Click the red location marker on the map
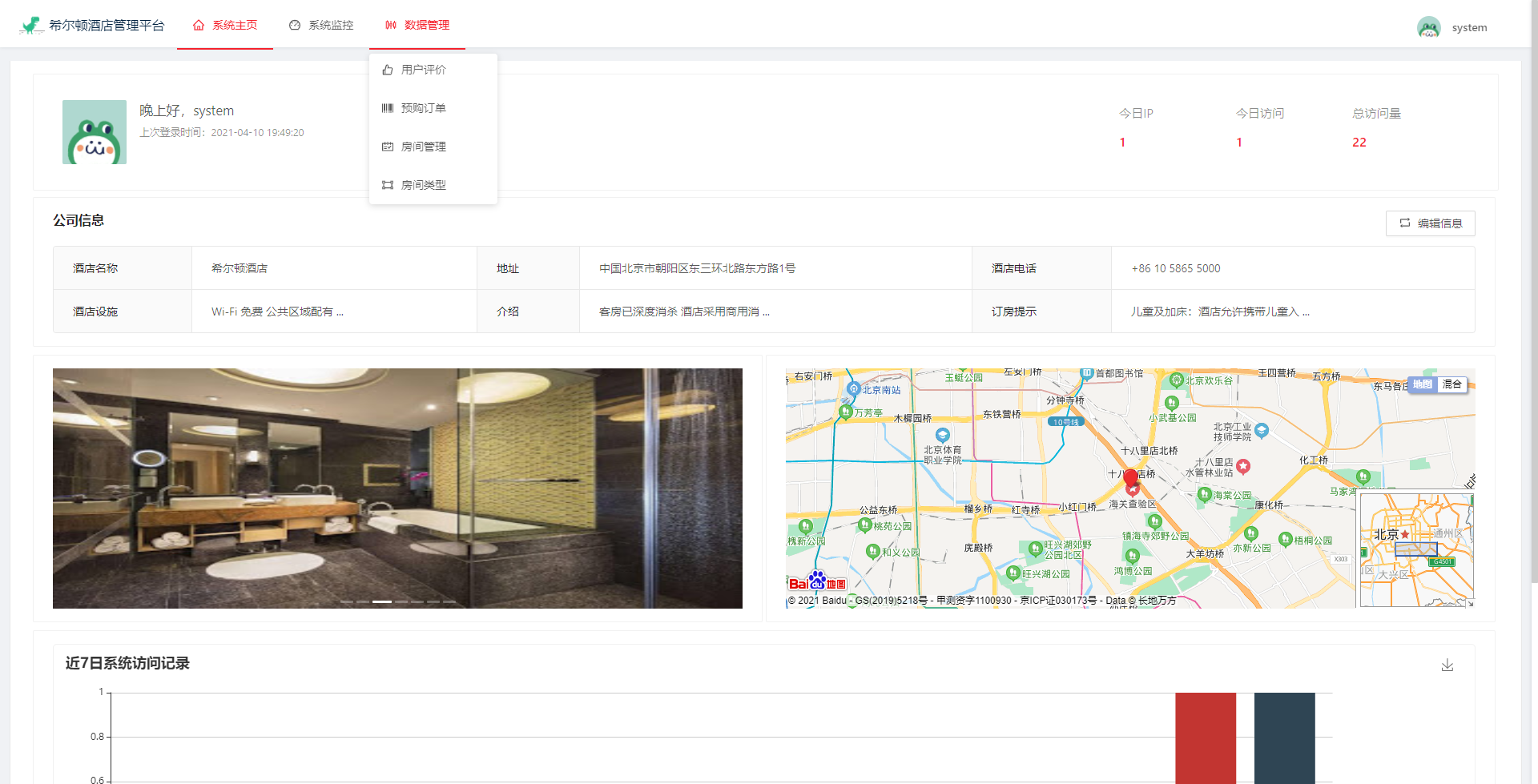The height and width of the screenshot is (784, 1538). 1130,479
